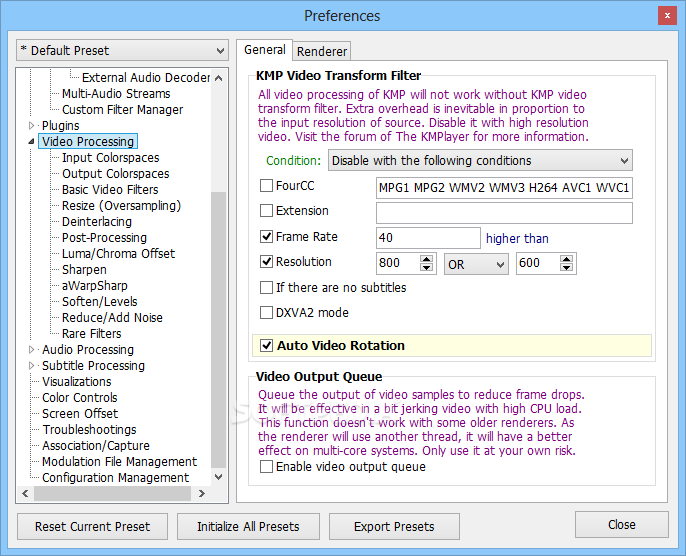
Task: Click tree horizontal scrollbar right arrow
Action: click(201, 493)
